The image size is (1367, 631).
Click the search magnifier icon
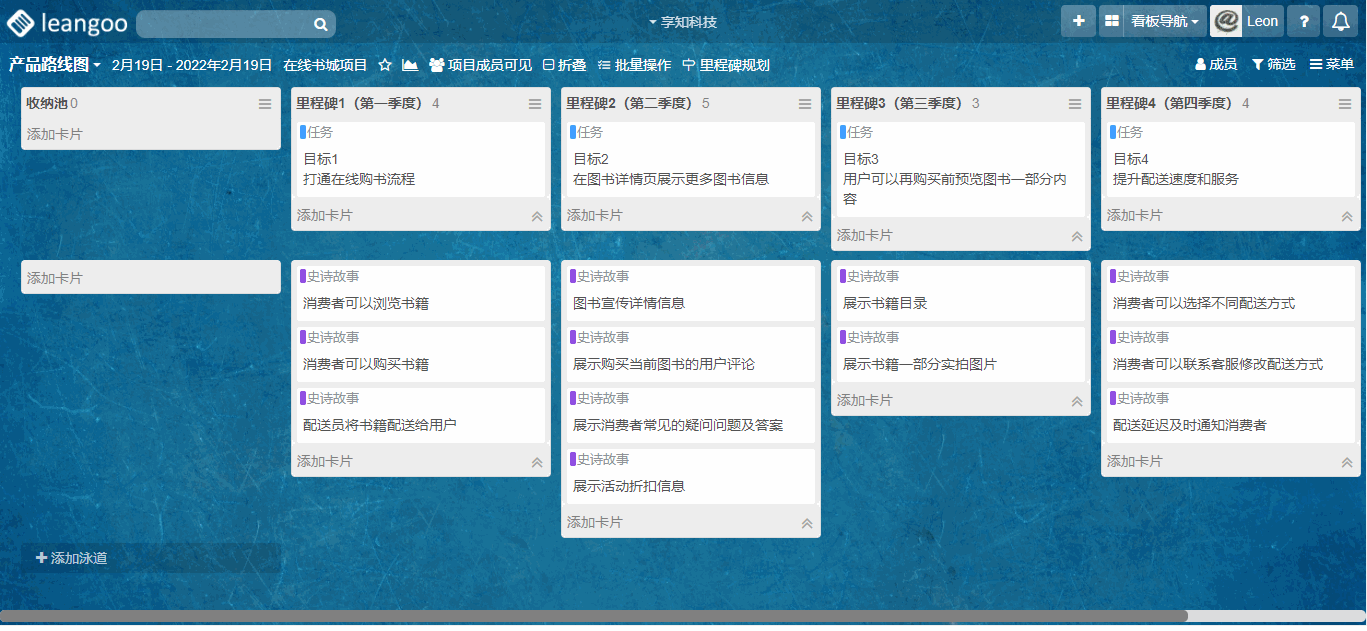(x=321, y=24)
